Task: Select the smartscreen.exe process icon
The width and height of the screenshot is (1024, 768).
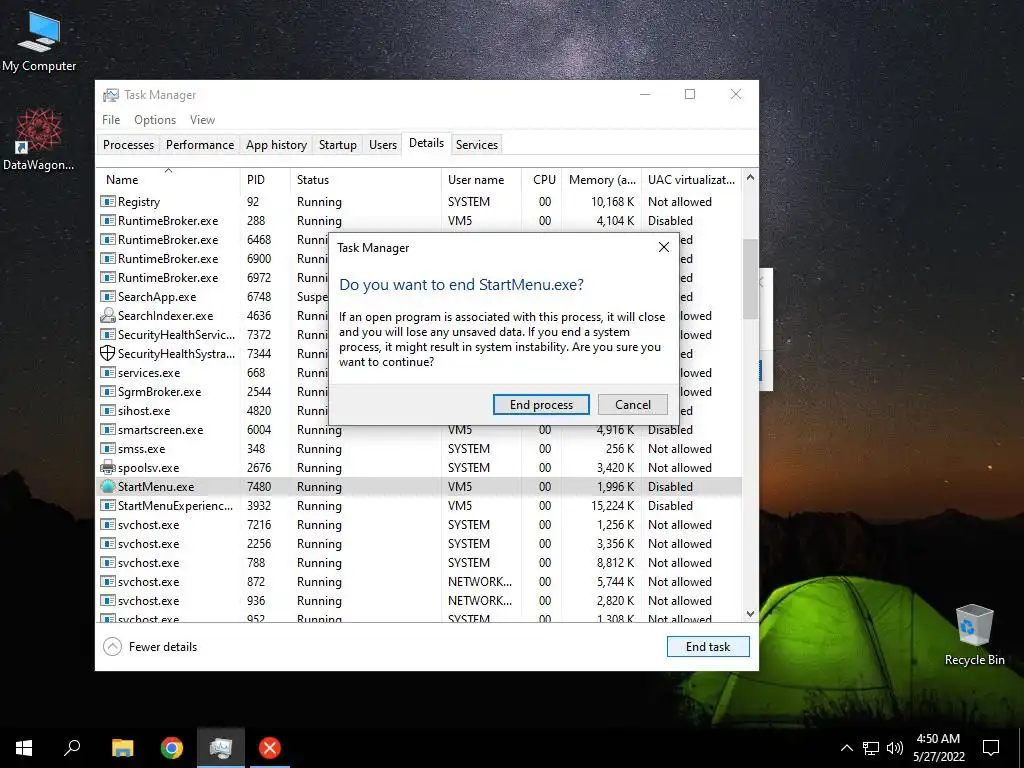Action: 107,430
